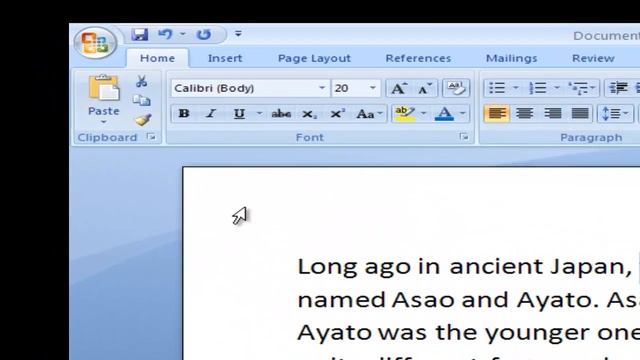Open the line spacing options
This screenshot has width=640, height=360.
(x=615, y=113)
